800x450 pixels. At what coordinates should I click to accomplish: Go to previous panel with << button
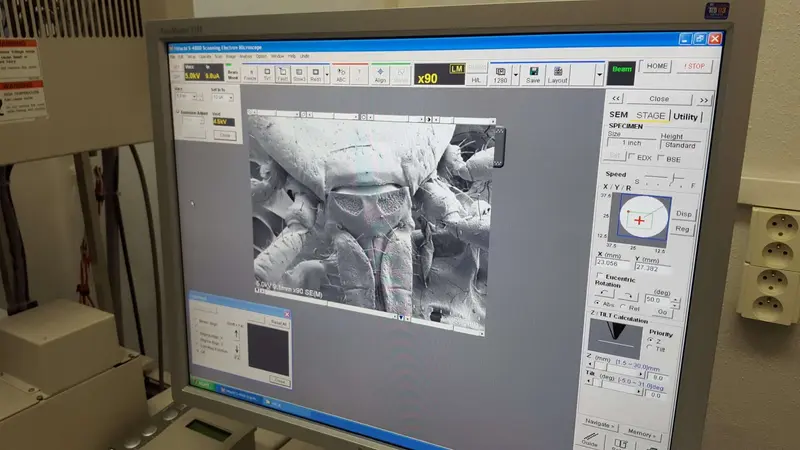click(616, 98)
